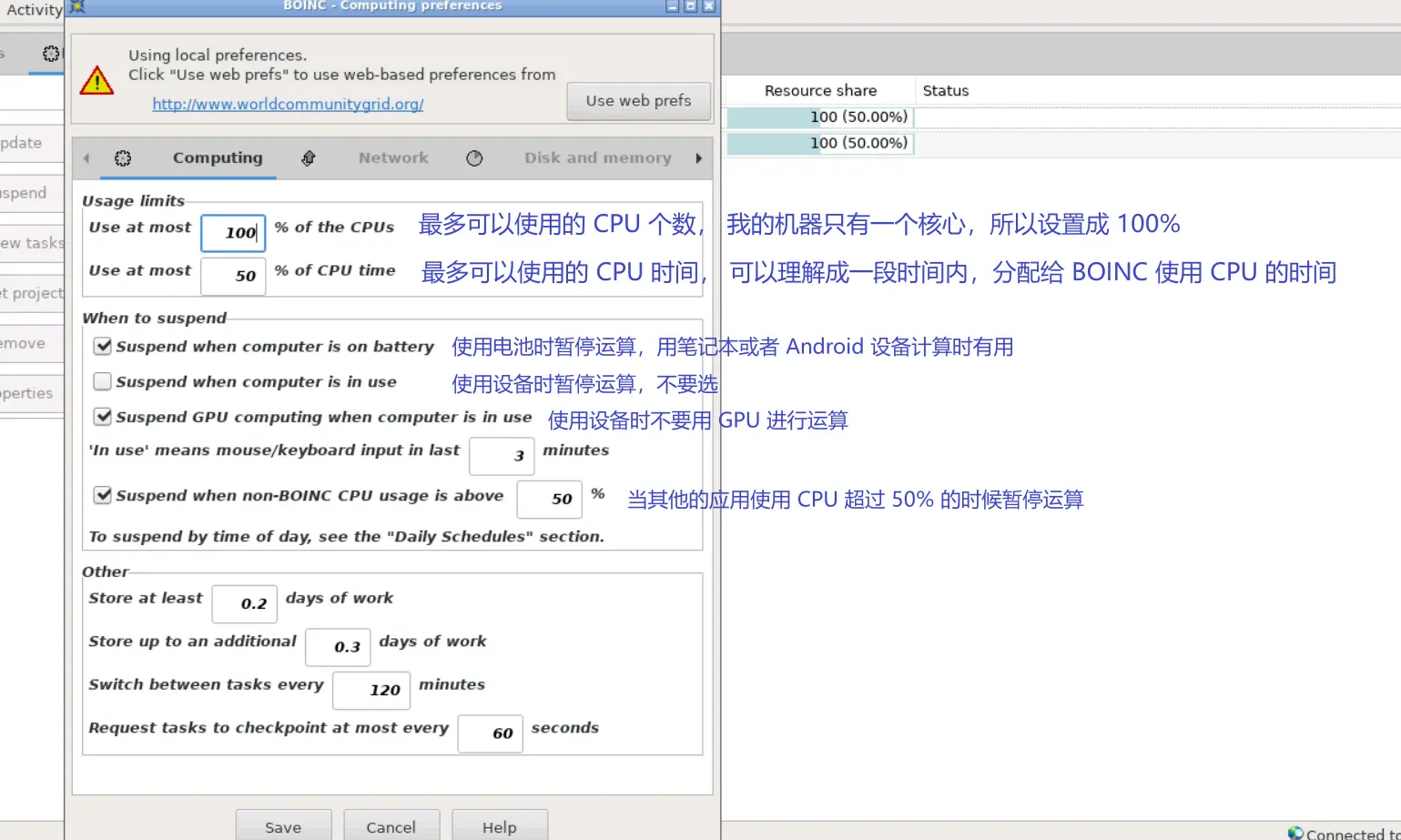The width and height of the screenshot is (1401, 840).
Task: Click the arrow icon beside the Network tab
Action: coord(309,158)
